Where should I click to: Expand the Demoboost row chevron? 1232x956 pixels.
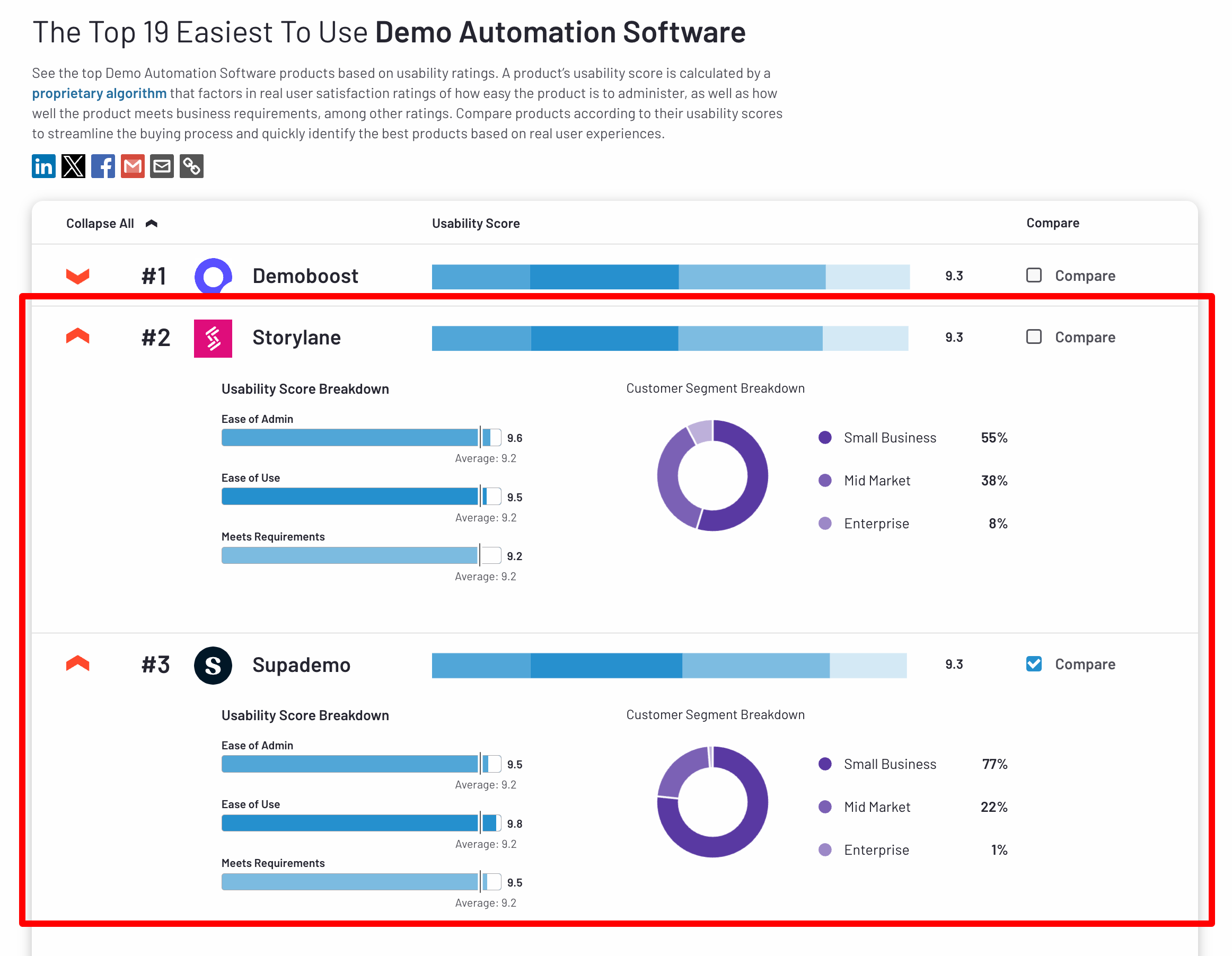click(78, 277)
